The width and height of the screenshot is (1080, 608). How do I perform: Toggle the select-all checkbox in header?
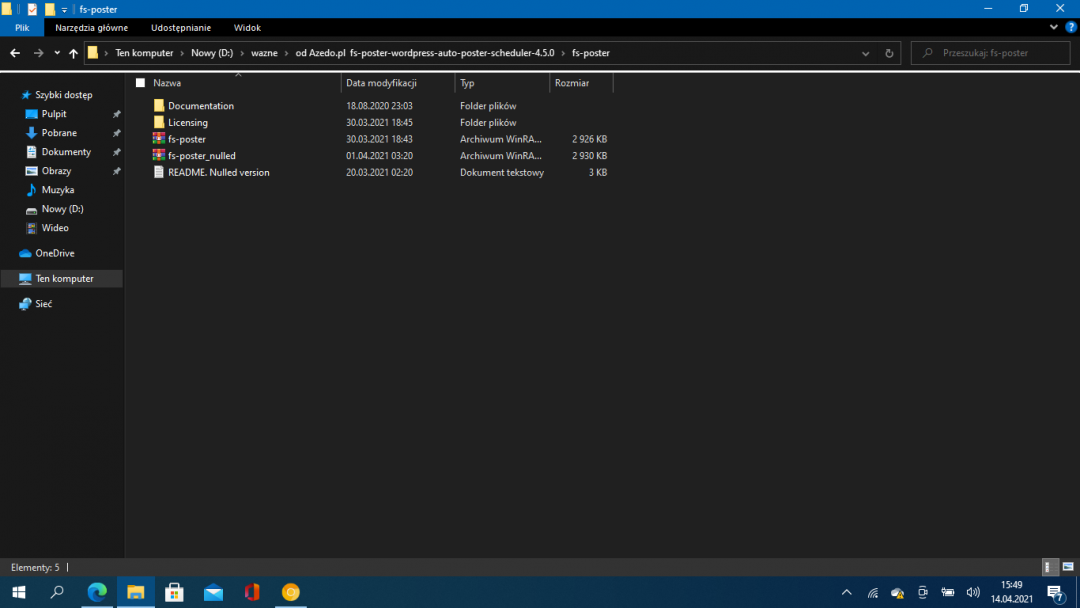coord(140,83)
